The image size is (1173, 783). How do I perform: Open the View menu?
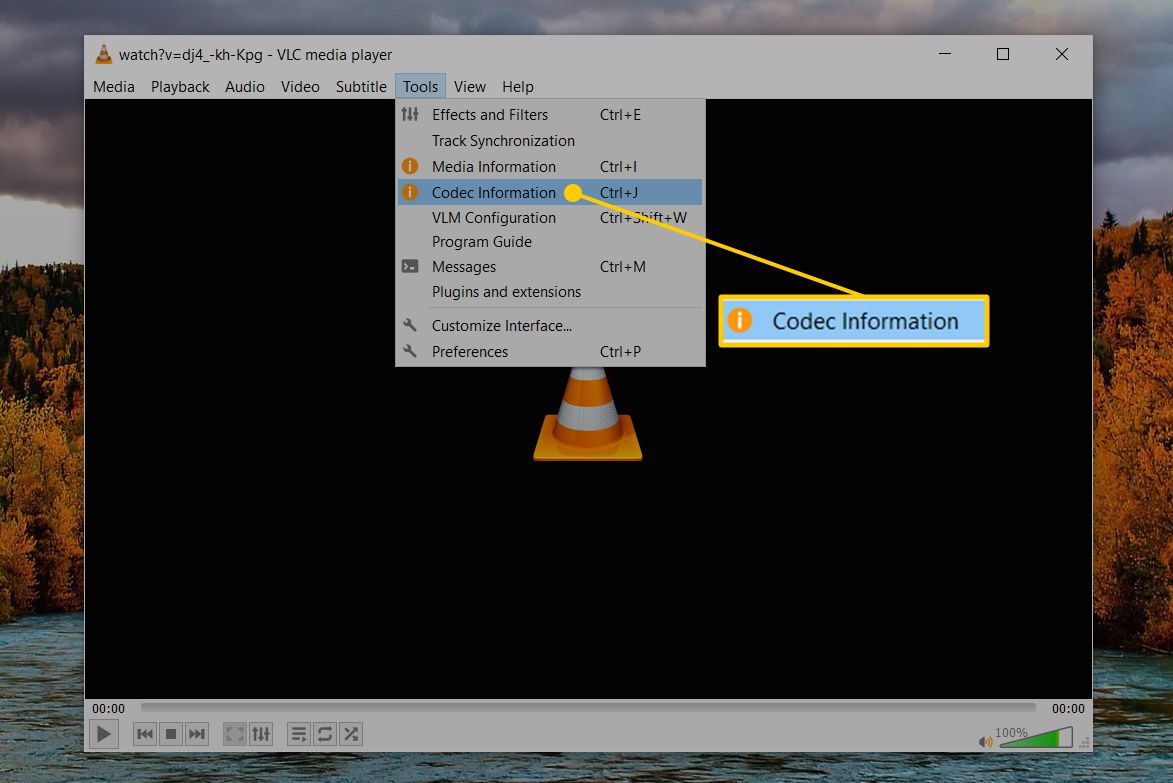[x=470, y=87]
